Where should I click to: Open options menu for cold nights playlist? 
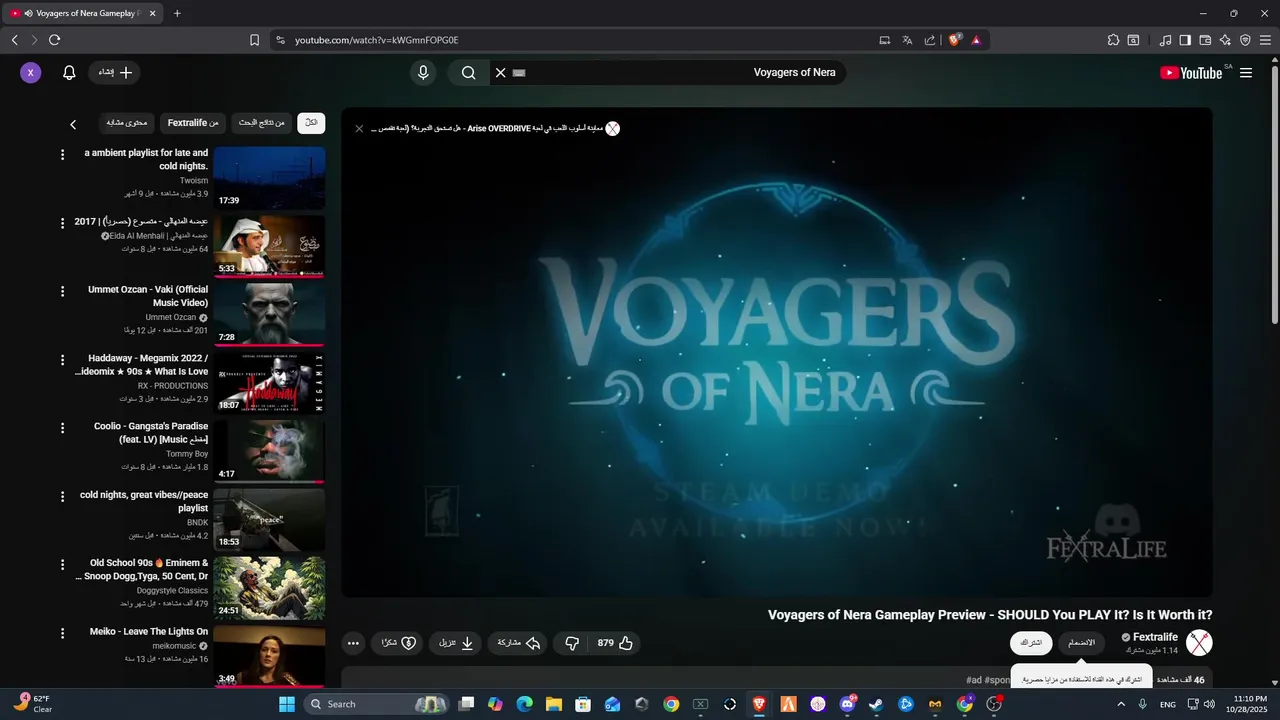pos(62,497)
